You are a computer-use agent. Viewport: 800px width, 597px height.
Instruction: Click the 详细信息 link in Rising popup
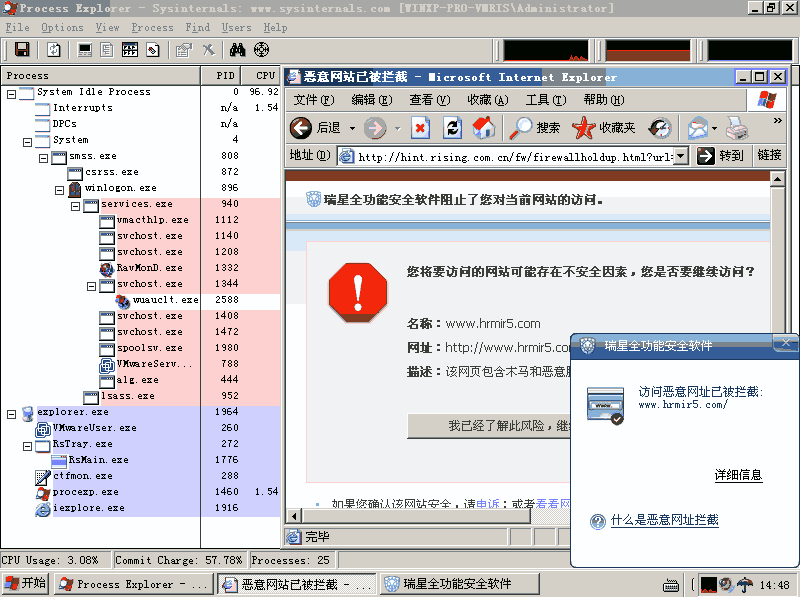tap(738, 475)
